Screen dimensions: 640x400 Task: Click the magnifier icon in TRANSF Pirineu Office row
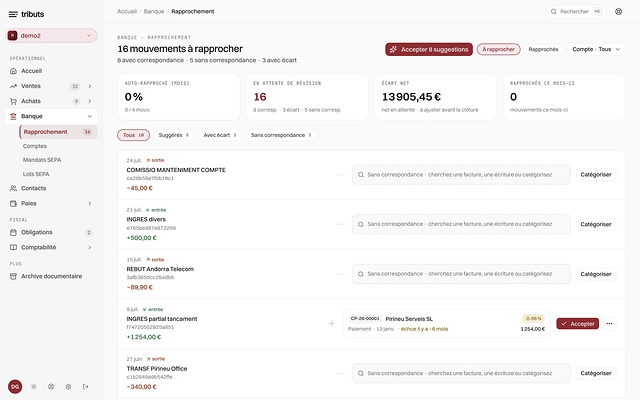pos(361,373)
